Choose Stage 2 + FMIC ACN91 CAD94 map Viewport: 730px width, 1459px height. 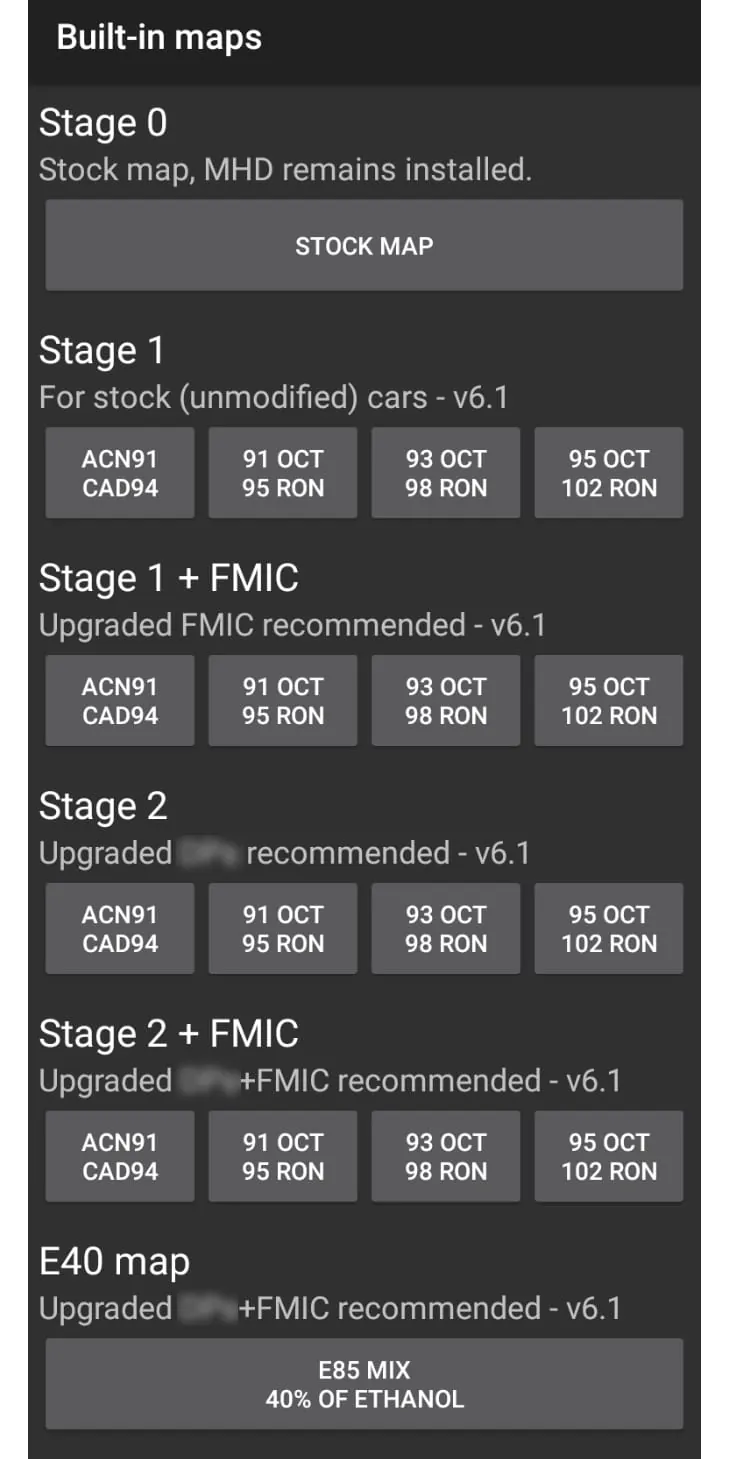[120, 1156]
